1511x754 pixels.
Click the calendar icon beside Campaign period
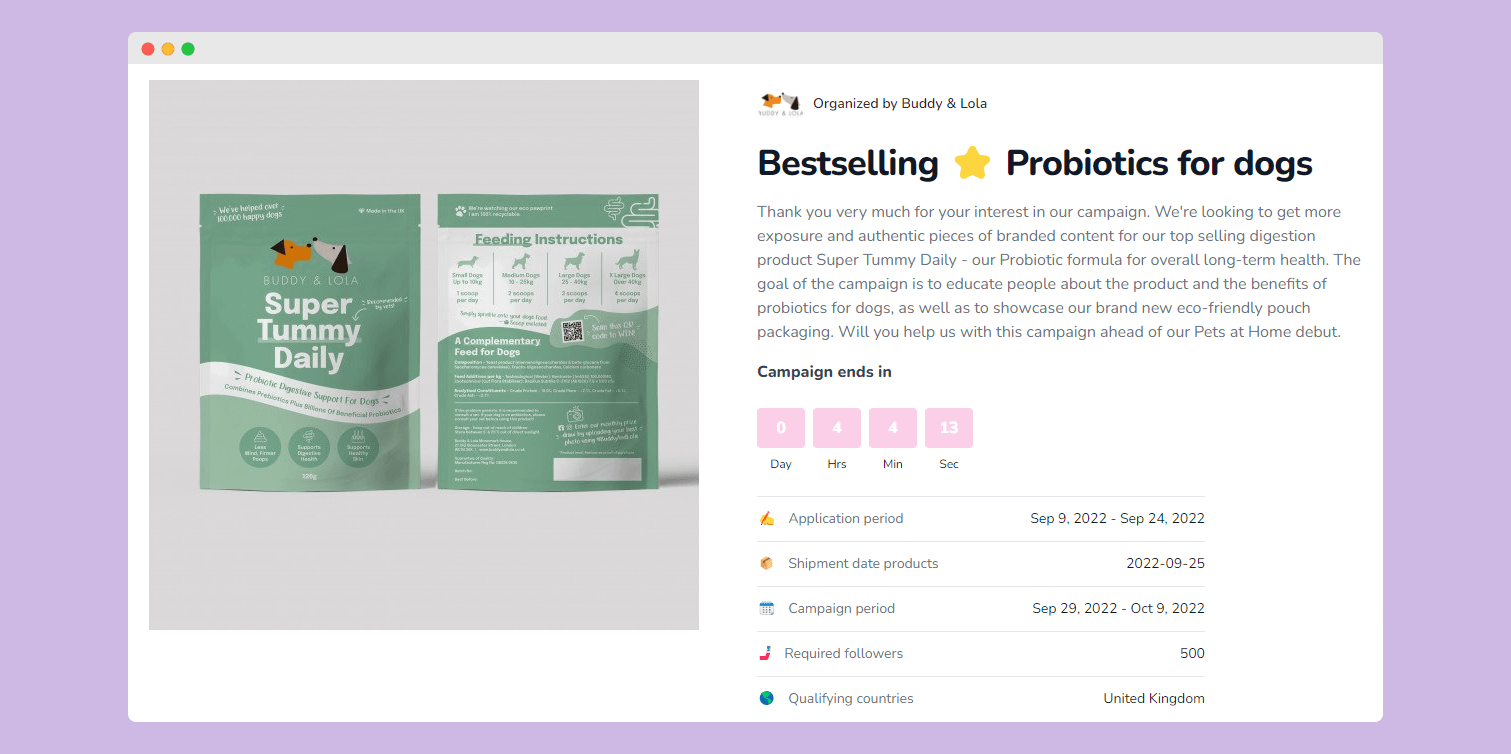tap(767, 608)
